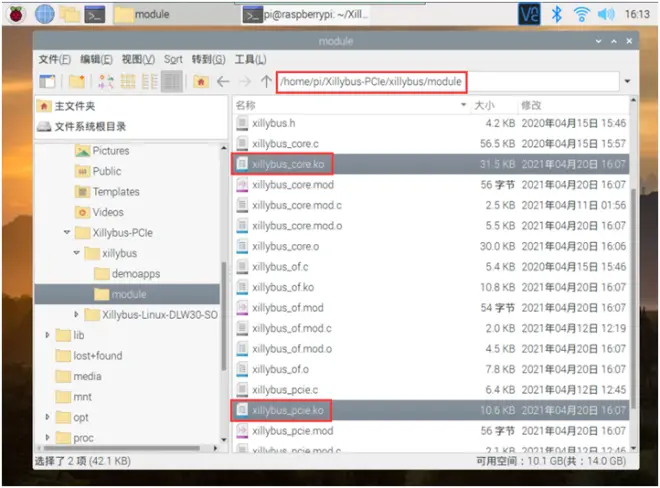The image size is (660, 488).
Task: Open the file manager taskbar launcher
Action: [x=70, y=15]
